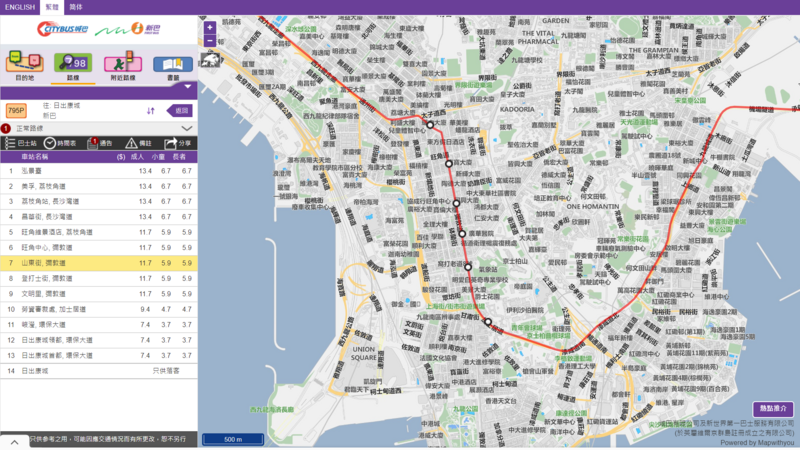Select stop 1 泓景臺 in the list
800x450 pixels.
[x=99, y=171]
